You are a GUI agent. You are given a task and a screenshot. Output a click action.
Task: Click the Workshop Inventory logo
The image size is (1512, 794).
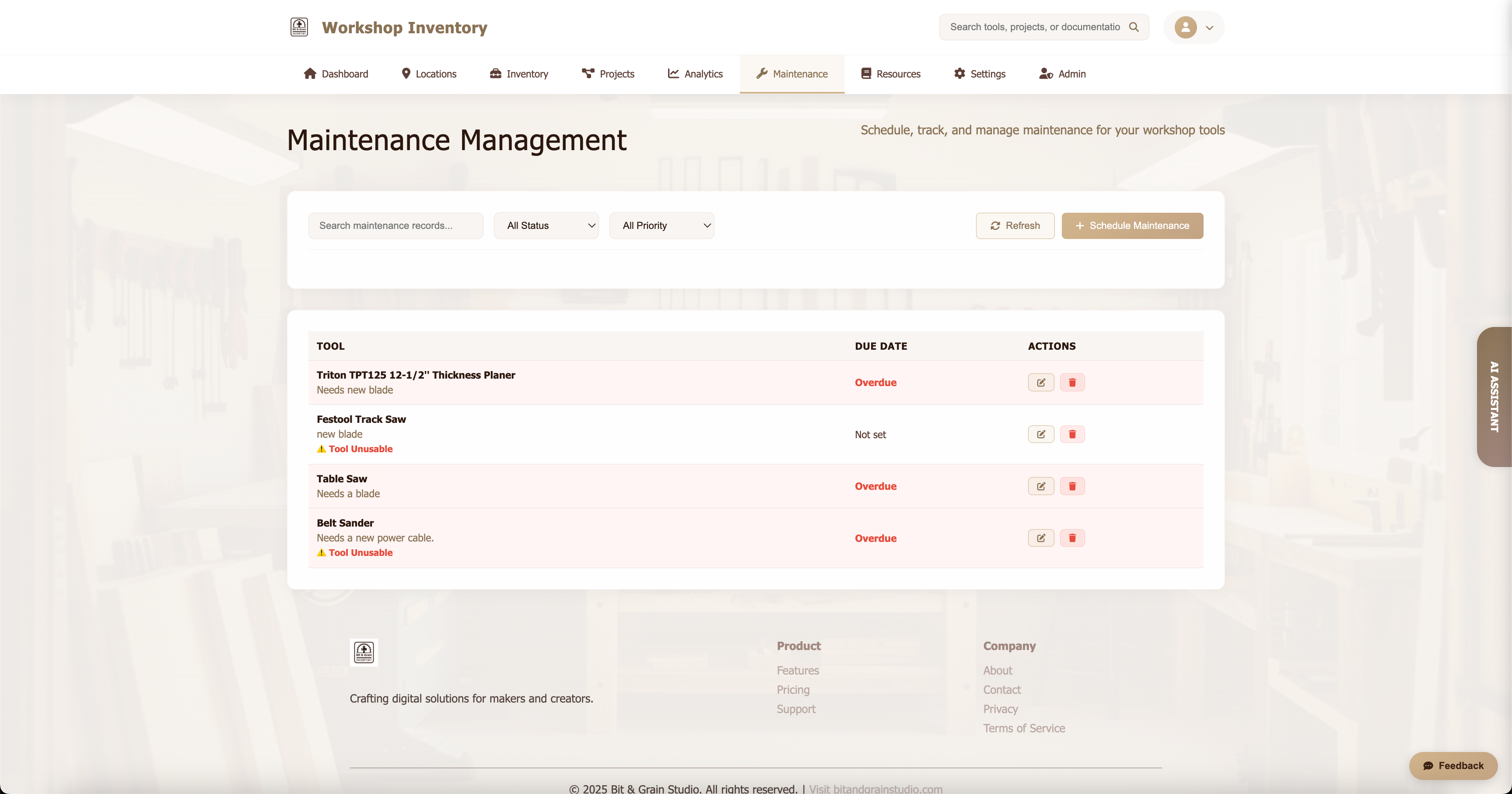click(x=299, y=26)
